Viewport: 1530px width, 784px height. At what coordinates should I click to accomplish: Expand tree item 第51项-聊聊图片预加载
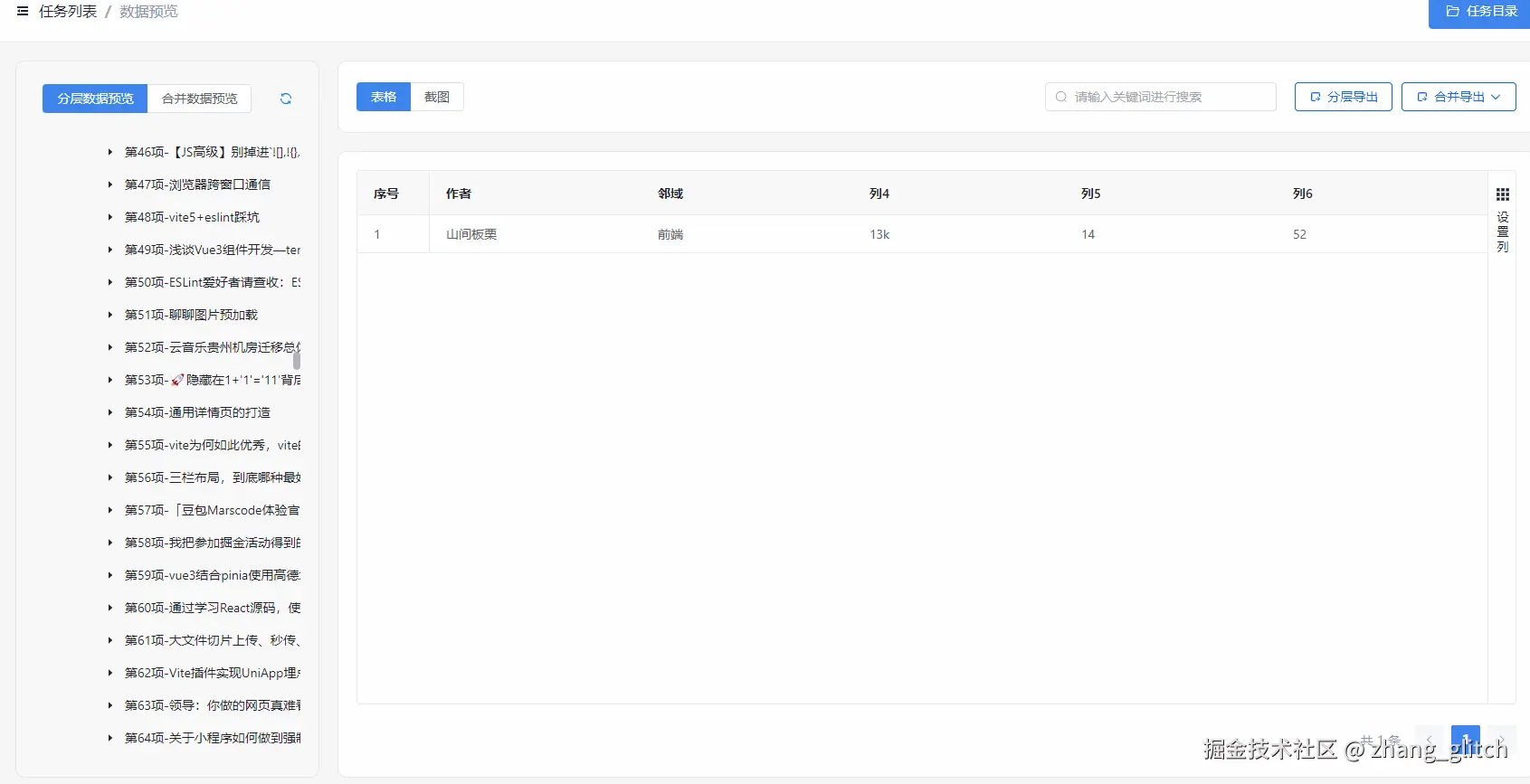pyautogui.click(x=110, y=315)
